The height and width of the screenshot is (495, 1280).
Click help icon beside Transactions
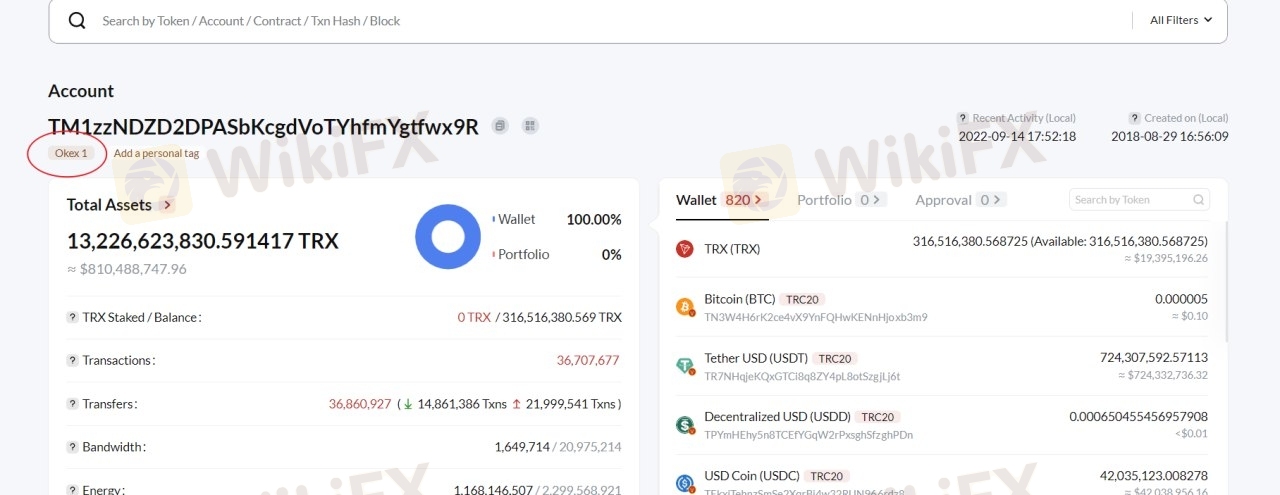tap(72, 360)
